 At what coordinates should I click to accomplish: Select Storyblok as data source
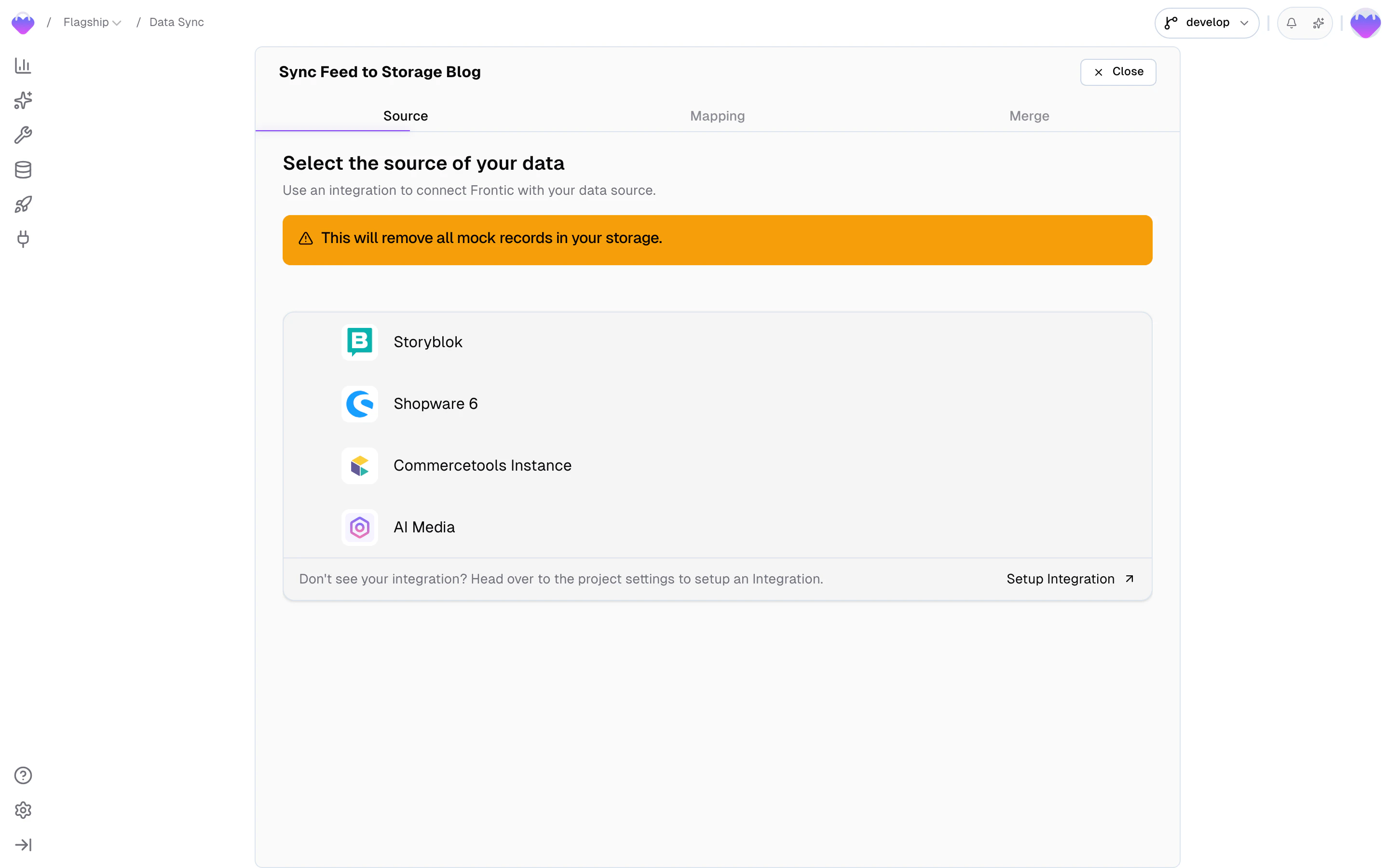pos(718,342)
